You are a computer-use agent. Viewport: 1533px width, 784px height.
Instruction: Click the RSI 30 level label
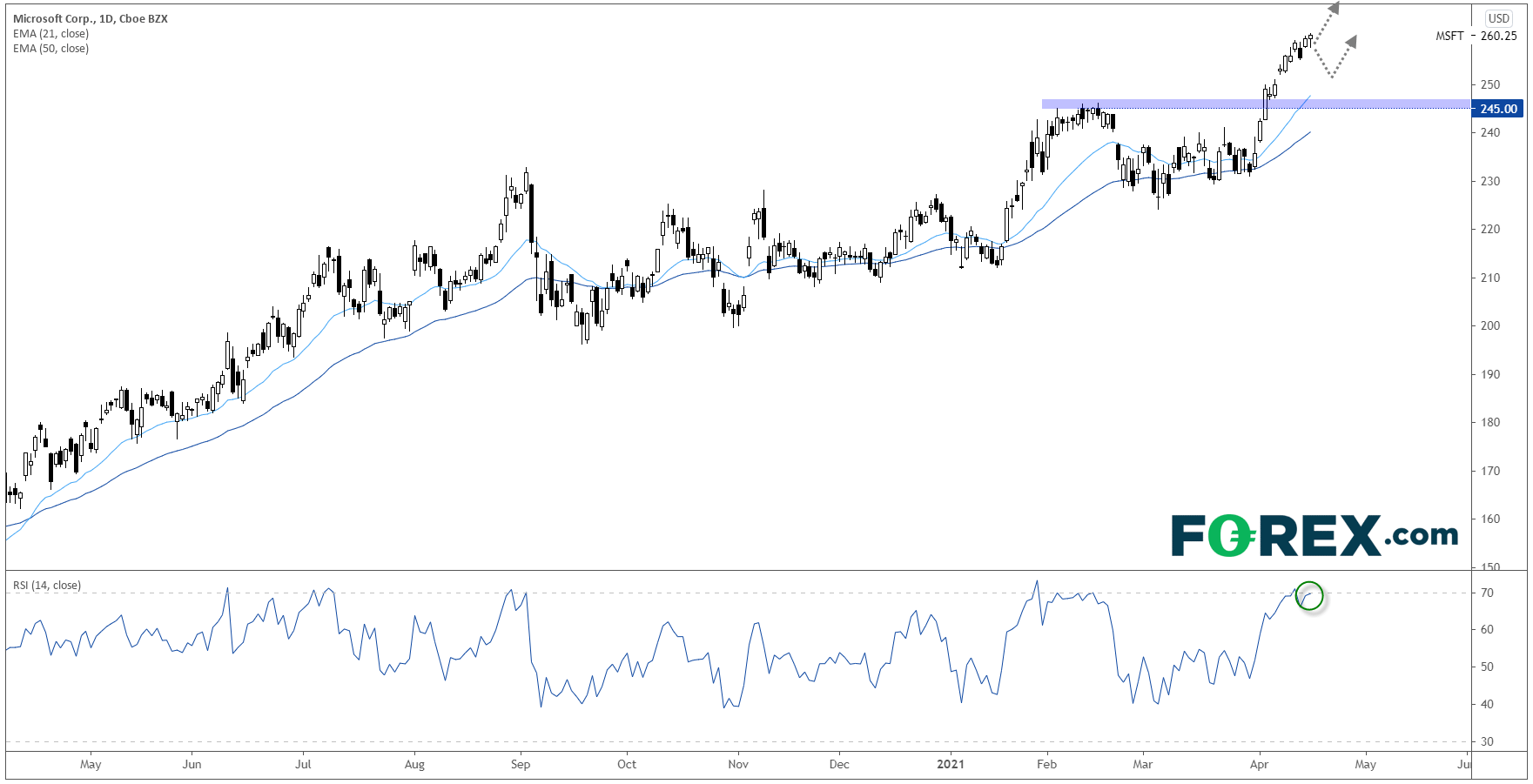pyautogui.click(x=1487, y=741)
